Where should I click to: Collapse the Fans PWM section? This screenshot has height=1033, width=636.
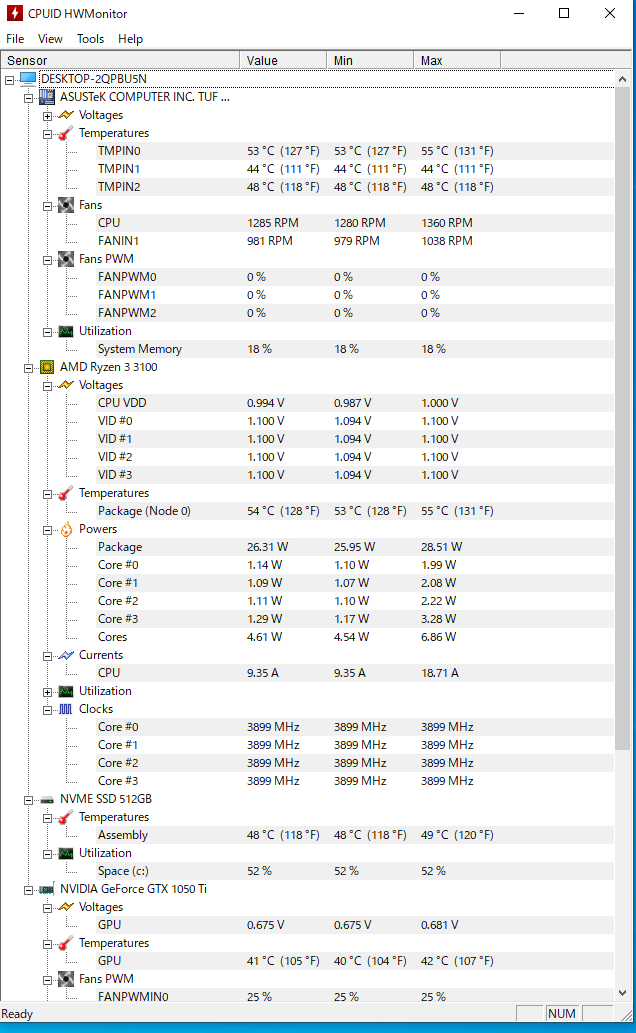click(x=47, y=259)
